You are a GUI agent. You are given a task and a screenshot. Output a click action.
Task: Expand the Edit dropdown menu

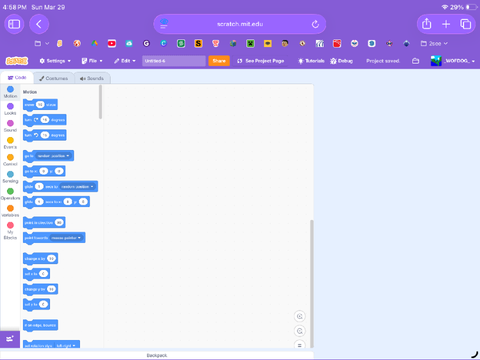125,61
